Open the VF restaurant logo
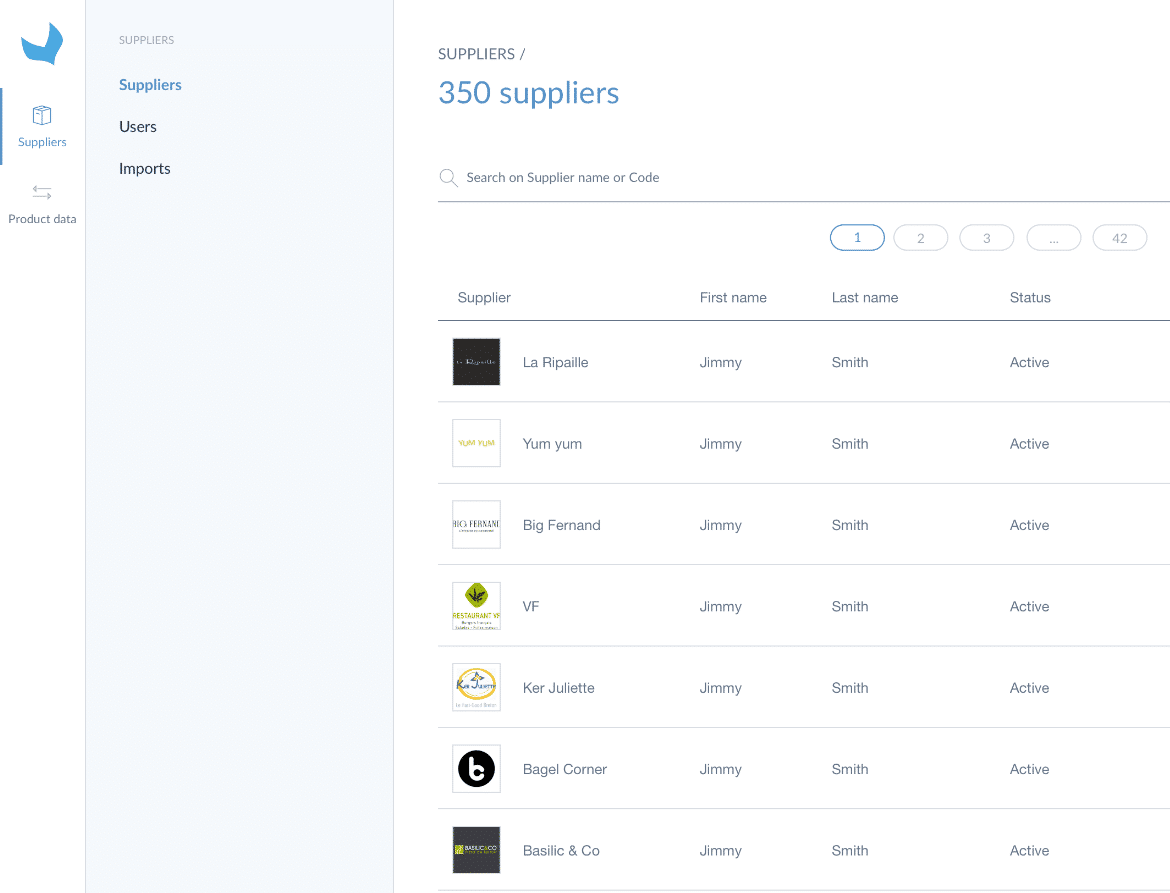 476,606
